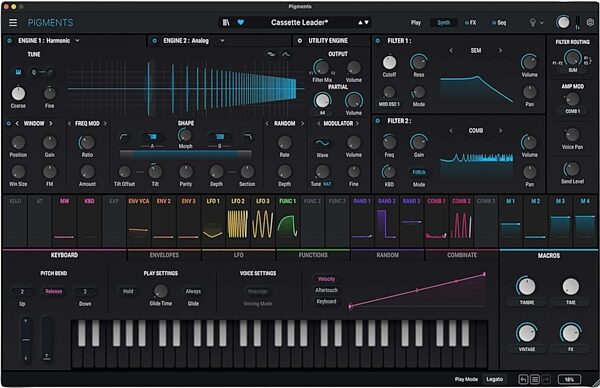Select the Velocity curve button

pyautogui.click(x=326, y=279)
